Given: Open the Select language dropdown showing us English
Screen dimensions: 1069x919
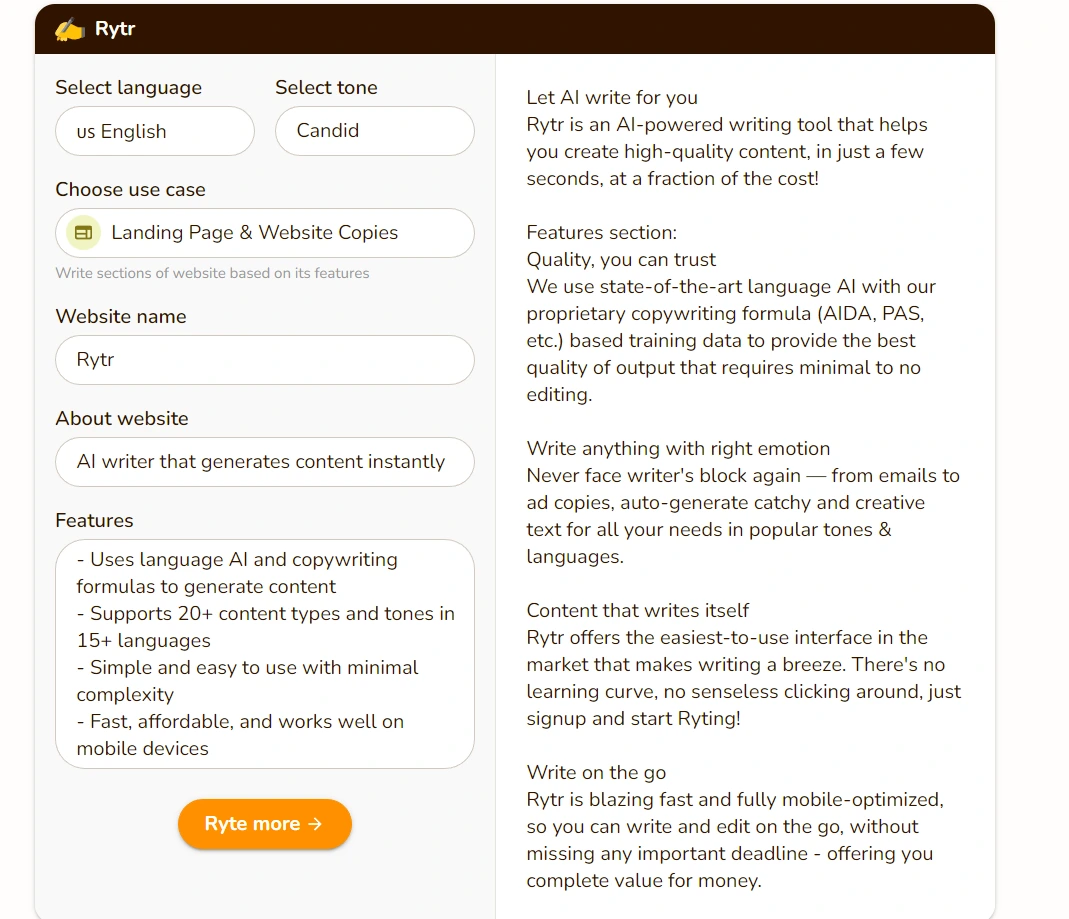Looking at the screenshot, I should [x=155, y=131].
